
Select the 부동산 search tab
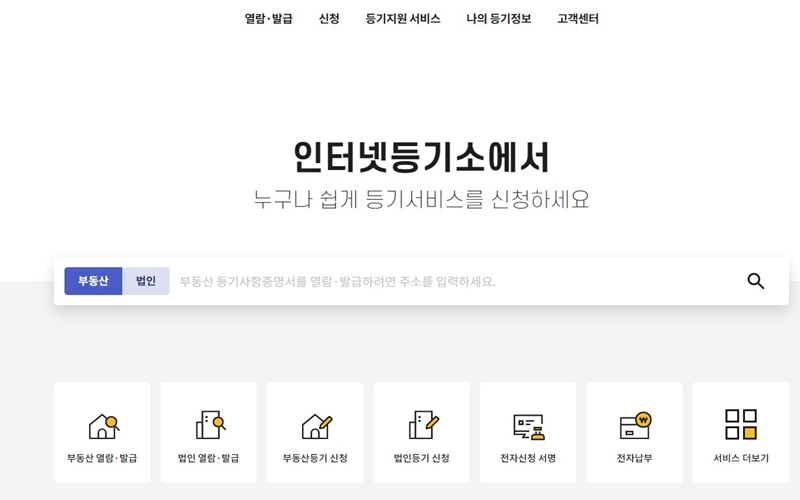(93, 281)
